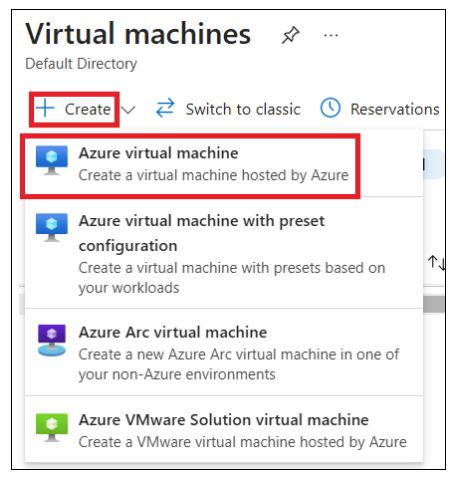Click the Virtual machines page title

[x=138, y=34]
